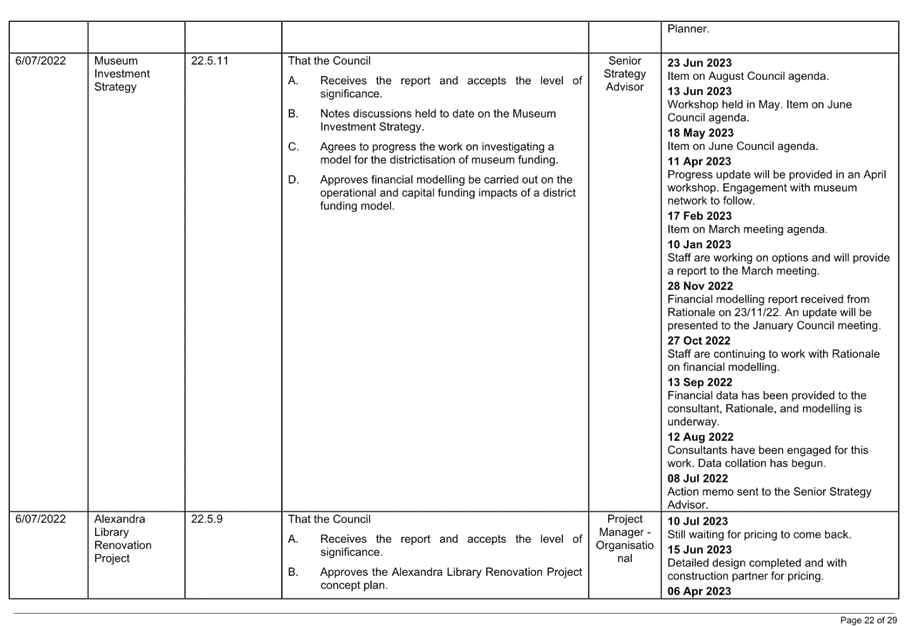This screenshot has width=907, height=626.
Task: Select 'Approves the Alexandra Library Renovation Project' text
Action: click(451, 572)
